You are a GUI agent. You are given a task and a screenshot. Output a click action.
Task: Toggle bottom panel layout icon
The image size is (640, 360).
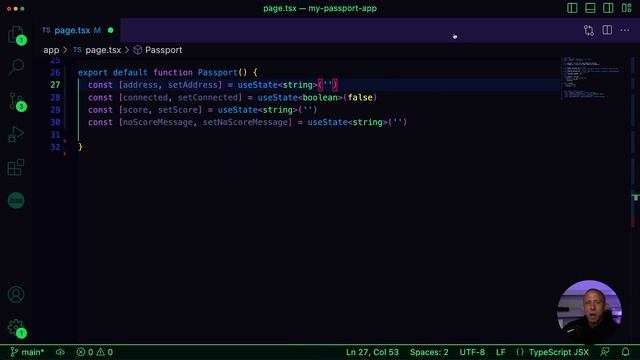[x=590, y=8]
